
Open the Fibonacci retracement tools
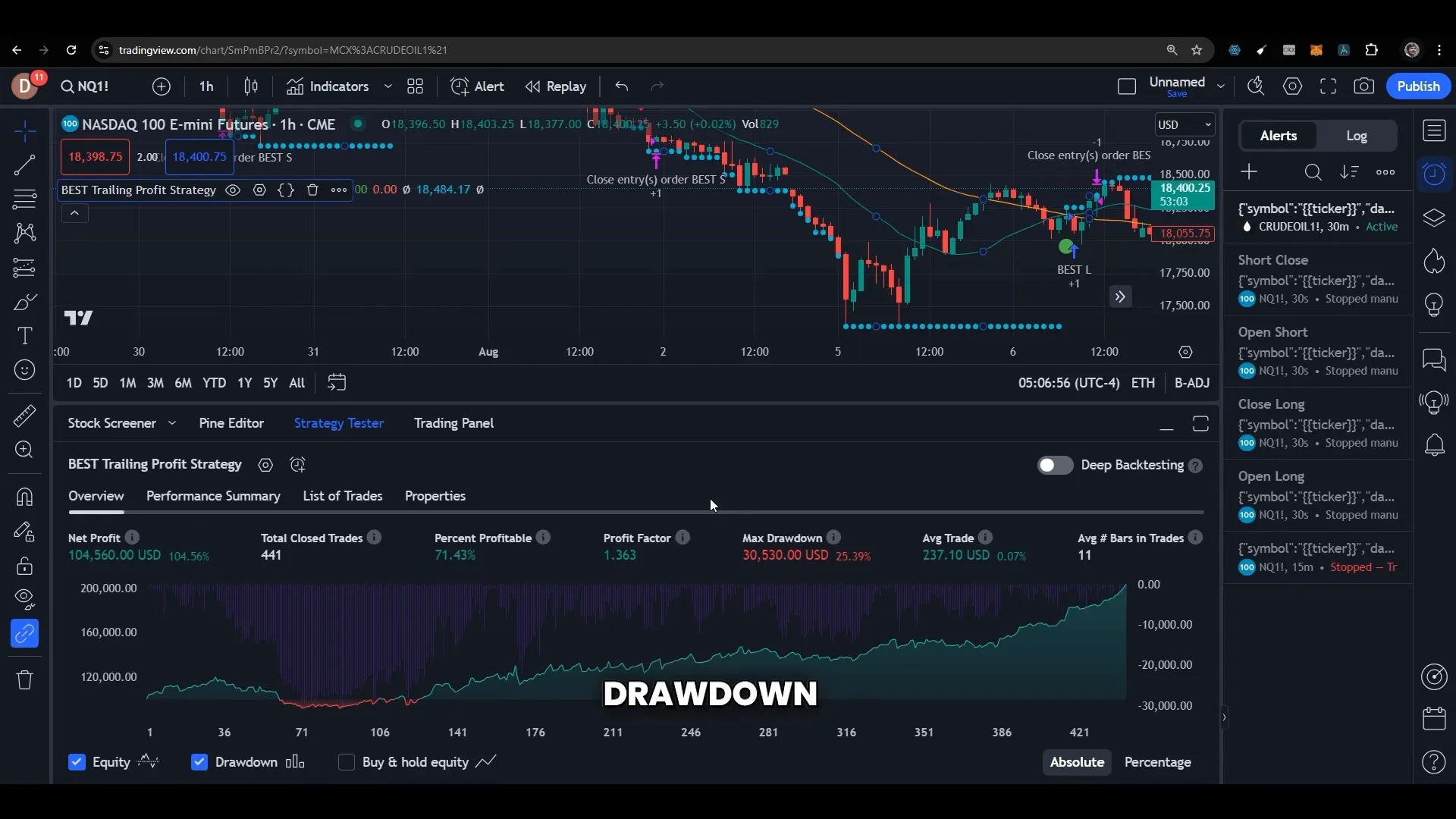24,199
